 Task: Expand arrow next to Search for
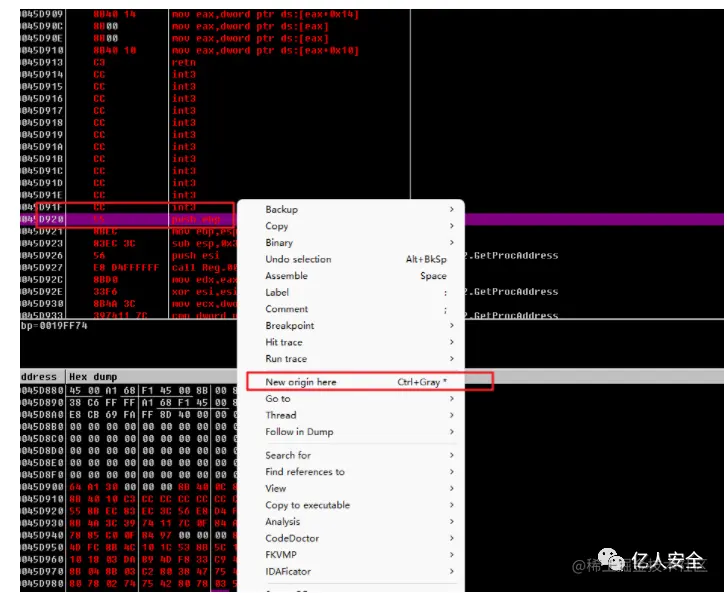pyautogui.click(x=452, y=455)
